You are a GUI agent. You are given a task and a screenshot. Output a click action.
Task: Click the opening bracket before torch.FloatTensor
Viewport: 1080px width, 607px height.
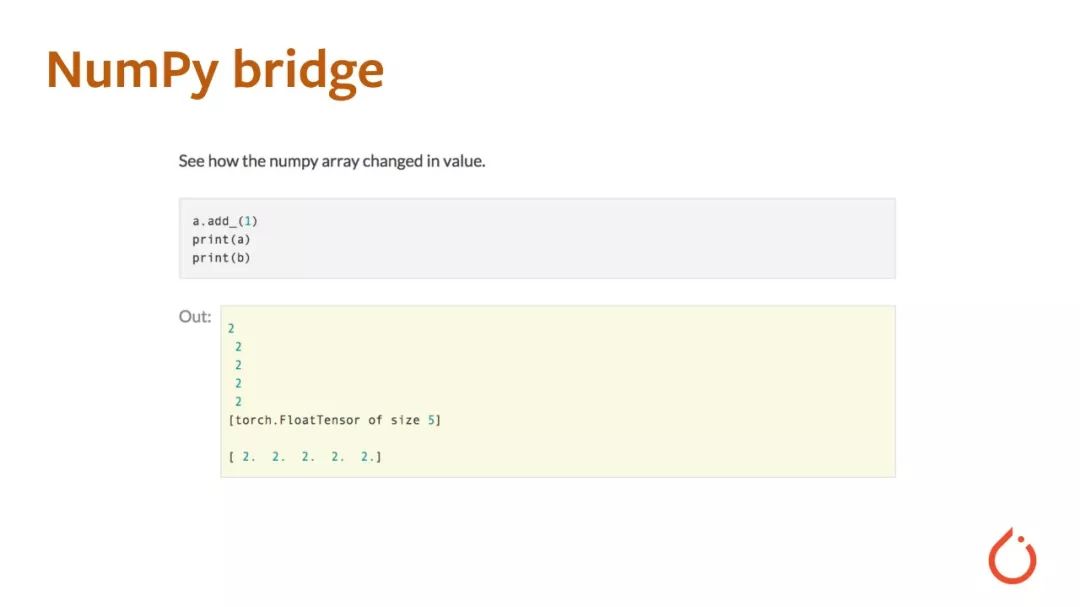tap(231, 420)
